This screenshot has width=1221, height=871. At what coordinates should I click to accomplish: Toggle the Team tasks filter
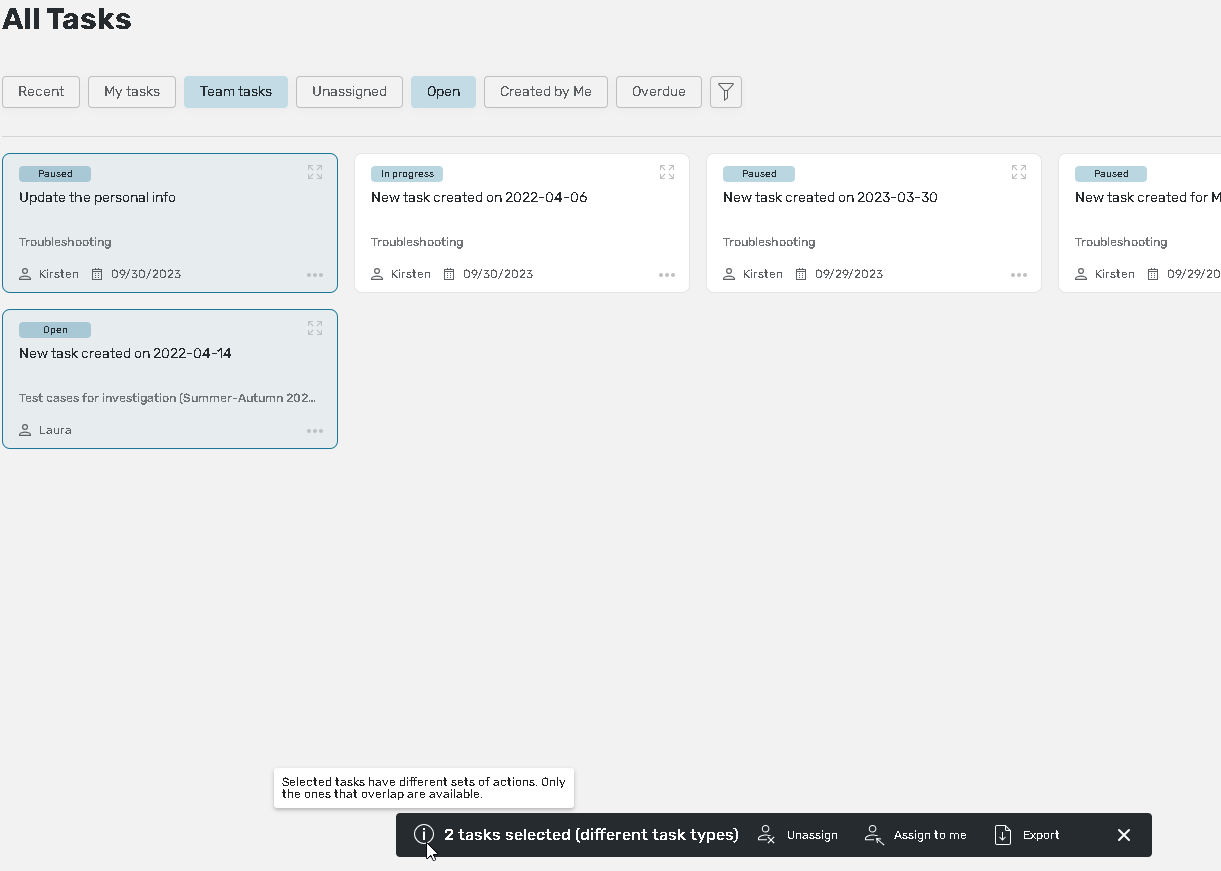pos(236,92)
